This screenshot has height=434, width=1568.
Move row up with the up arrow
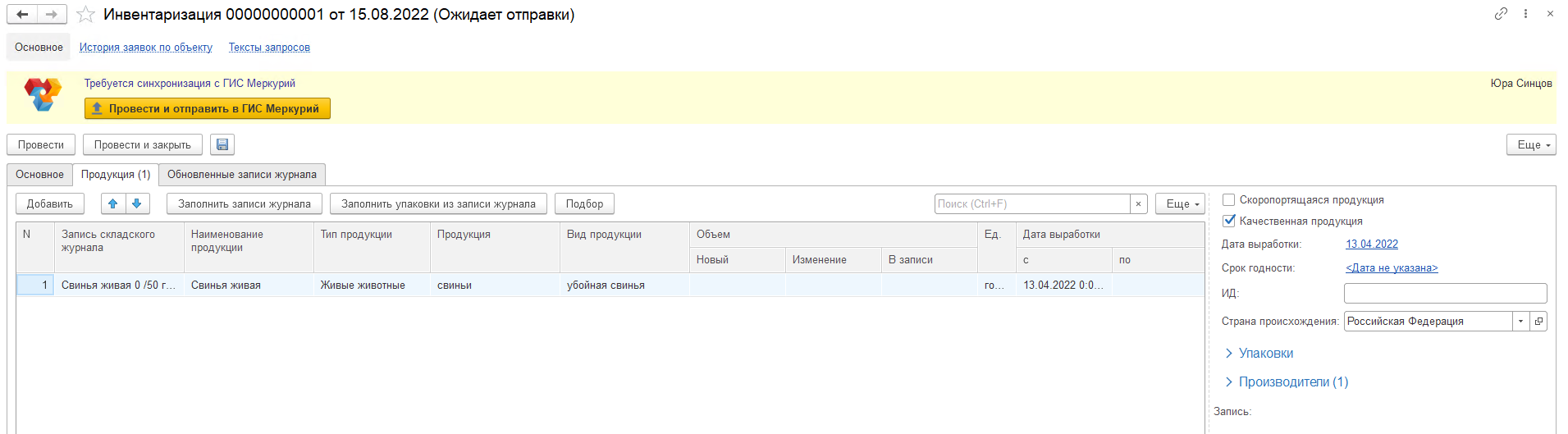pos(113,203)
